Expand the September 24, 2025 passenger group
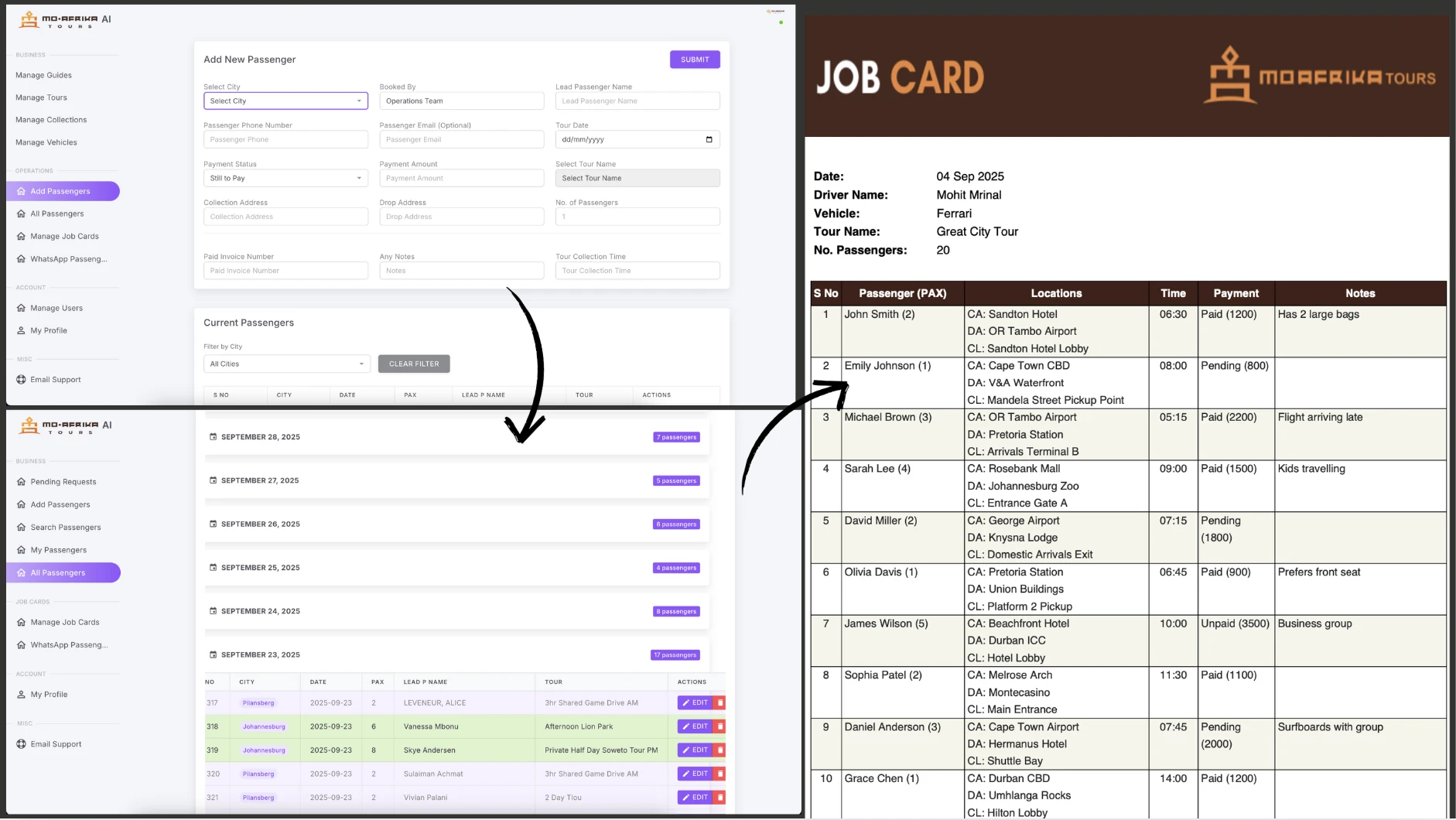Viewport: 1456px width, 820px height. coord(456,611)
